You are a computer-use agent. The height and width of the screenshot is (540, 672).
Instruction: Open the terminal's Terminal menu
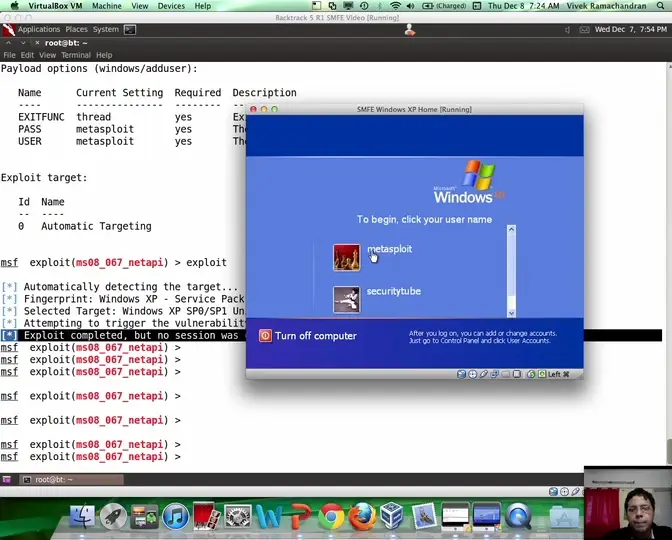[75, 55]
